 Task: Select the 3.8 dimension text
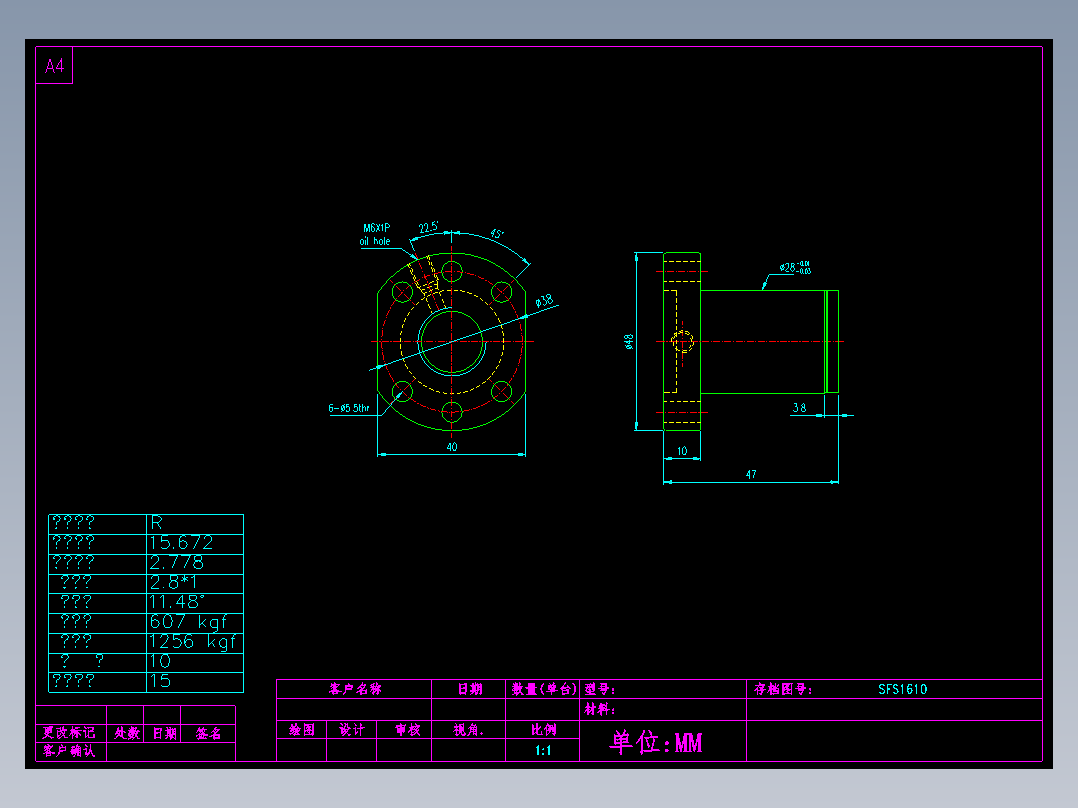click(x=799, y=408)
